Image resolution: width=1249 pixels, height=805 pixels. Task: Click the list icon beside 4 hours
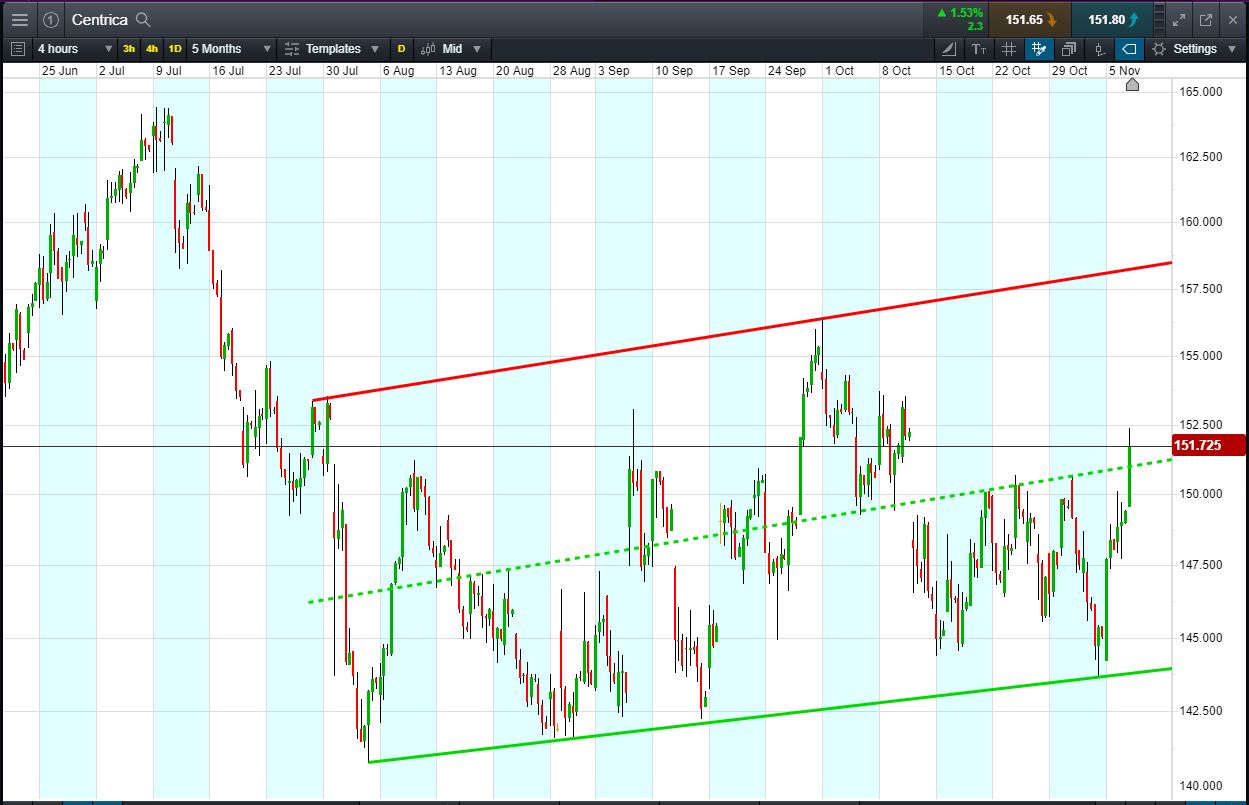tap(17, 48)
